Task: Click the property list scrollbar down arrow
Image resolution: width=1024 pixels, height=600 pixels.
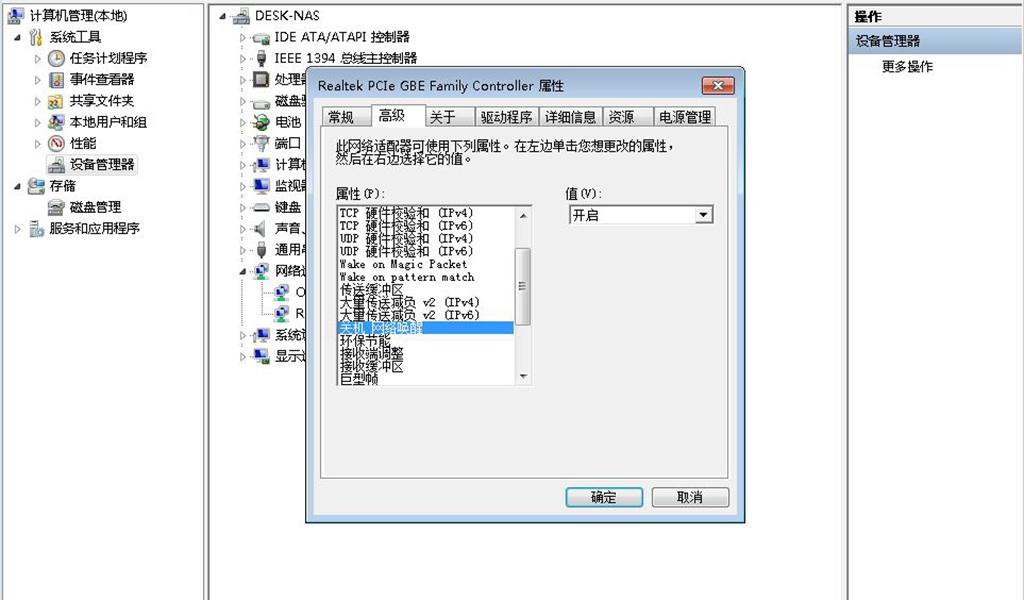Action: (522, 378)
